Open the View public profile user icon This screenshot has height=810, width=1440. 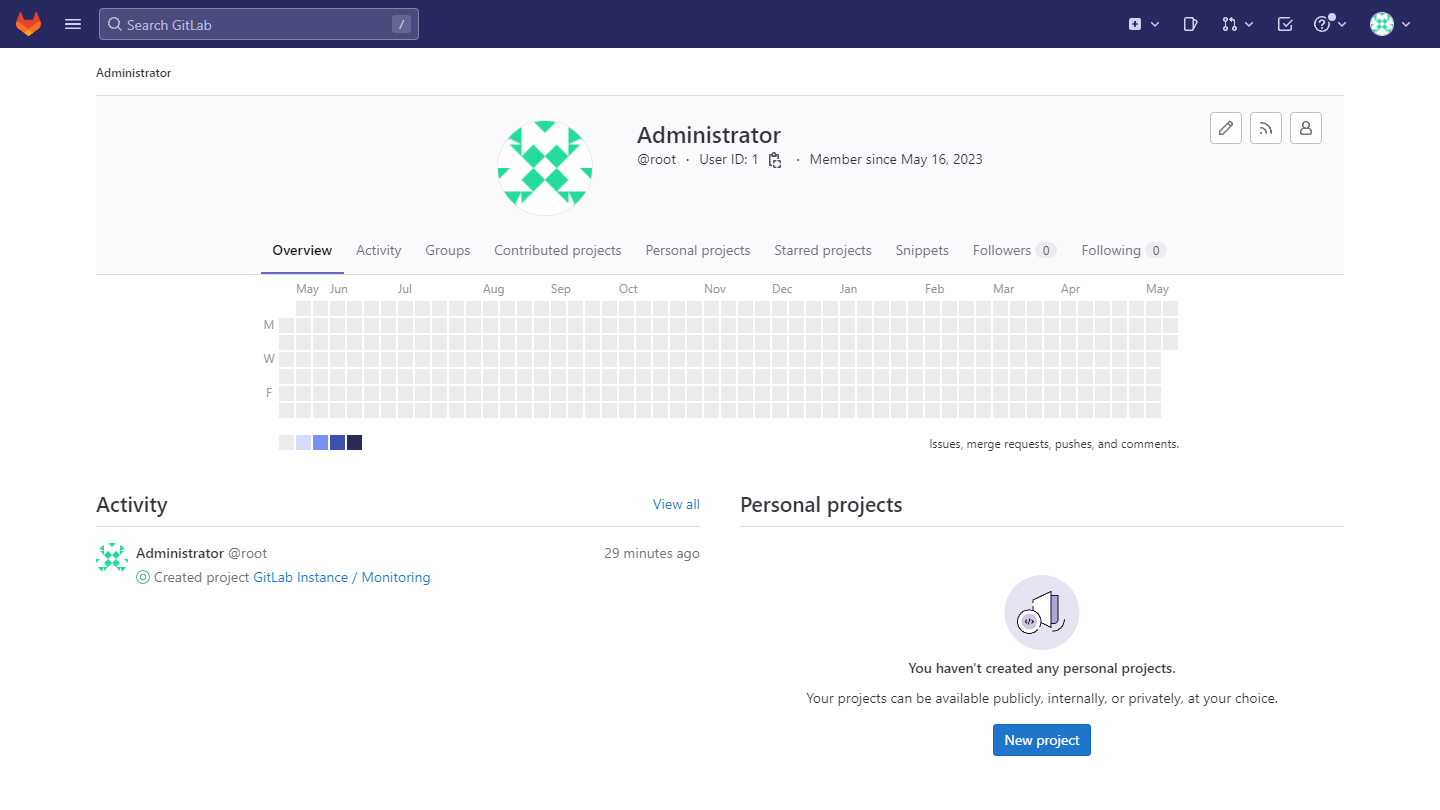pyautogui.click(x=1306, y=128)
